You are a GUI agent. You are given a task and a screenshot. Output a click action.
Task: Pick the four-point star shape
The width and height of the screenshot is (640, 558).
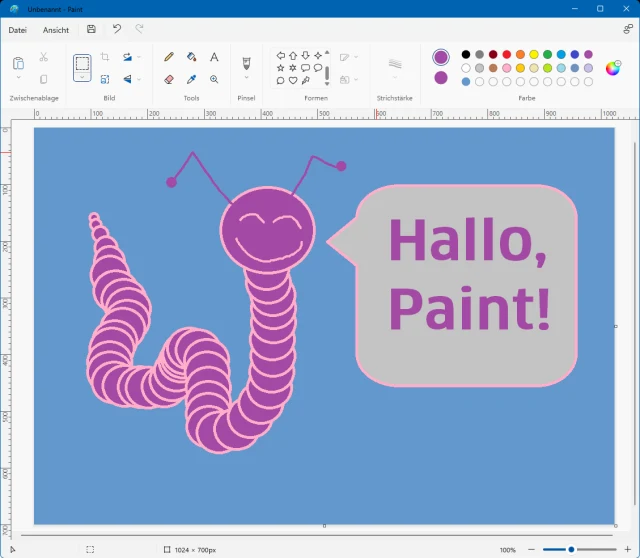click(318, 56)
